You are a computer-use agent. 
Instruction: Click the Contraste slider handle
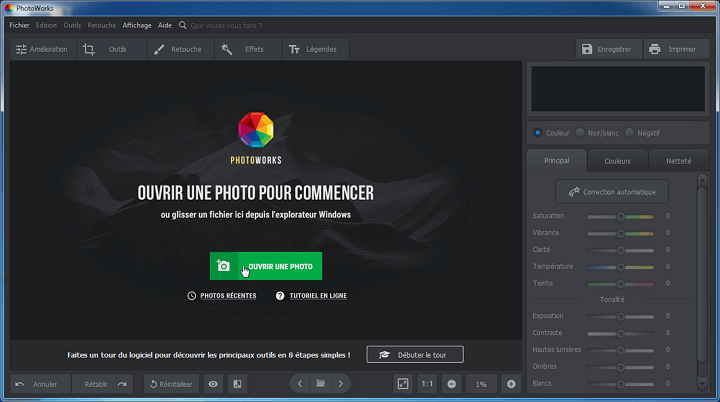coord(620,333)
